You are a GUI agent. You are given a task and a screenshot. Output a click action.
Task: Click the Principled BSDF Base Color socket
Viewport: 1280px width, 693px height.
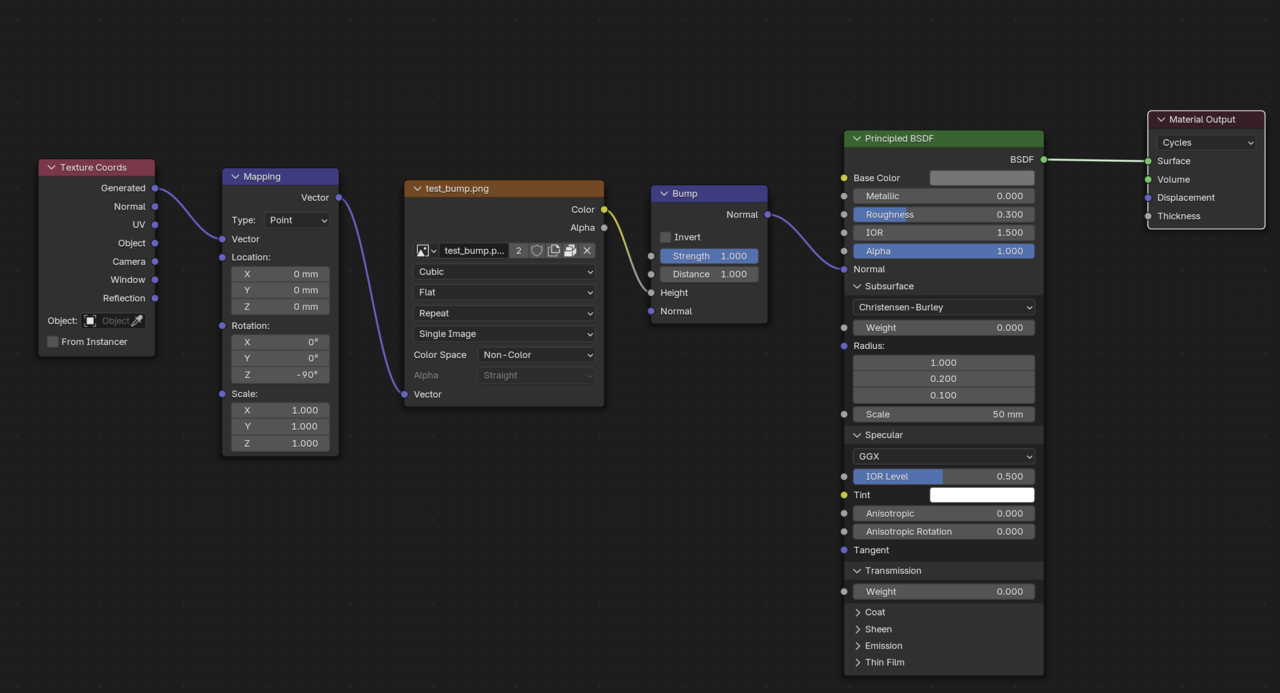(844, 178)
